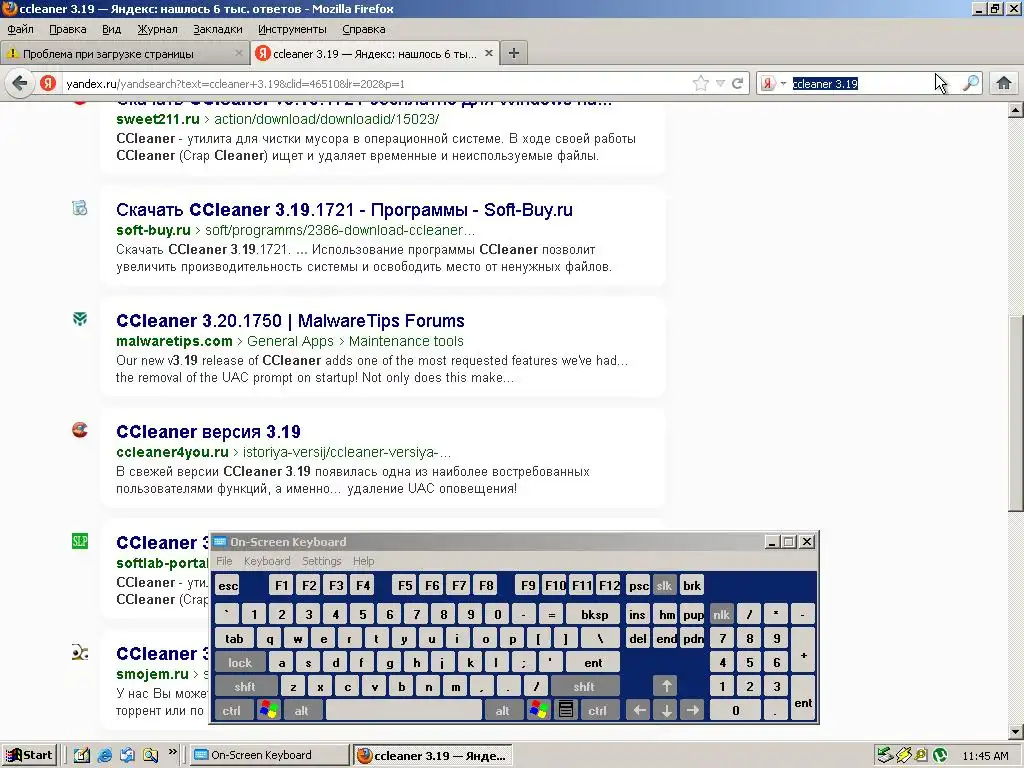Open the Инструменты menu
Screen dimensions: 1024x768
point(292,29)
